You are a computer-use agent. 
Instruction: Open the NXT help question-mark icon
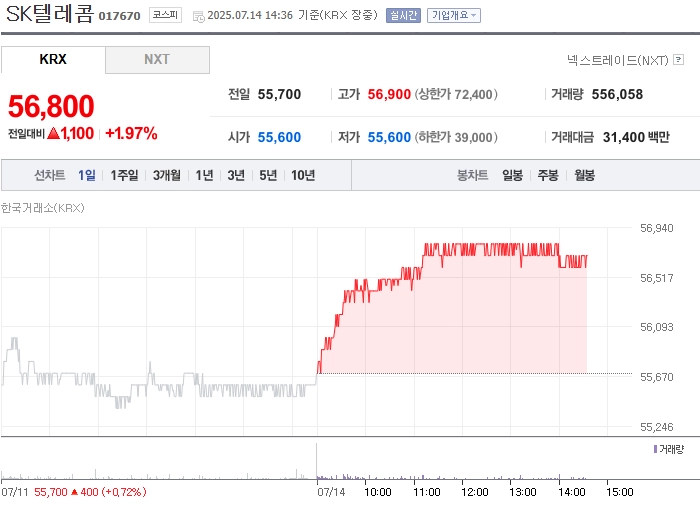coord(679,59)
